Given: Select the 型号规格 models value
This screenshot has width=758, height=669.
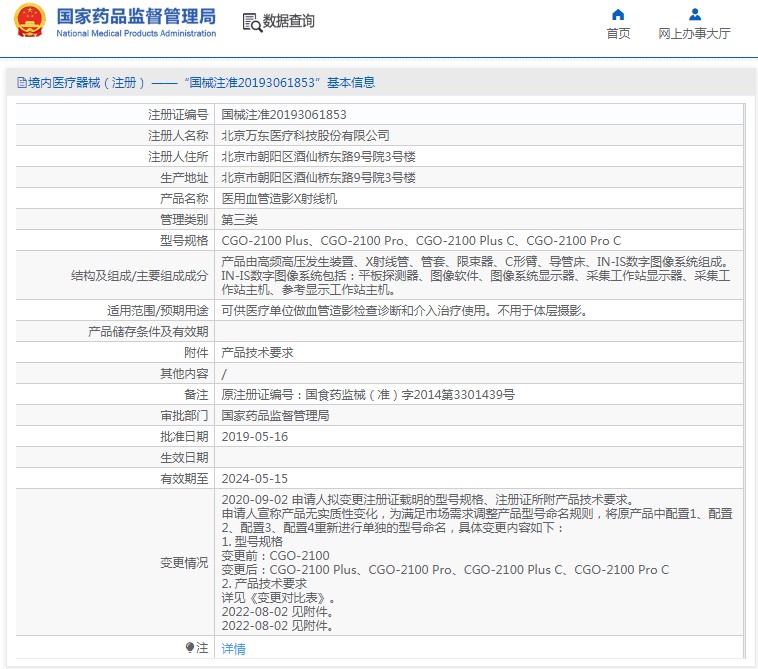Looking at the screenshot, I should click(x=421, y=241).
